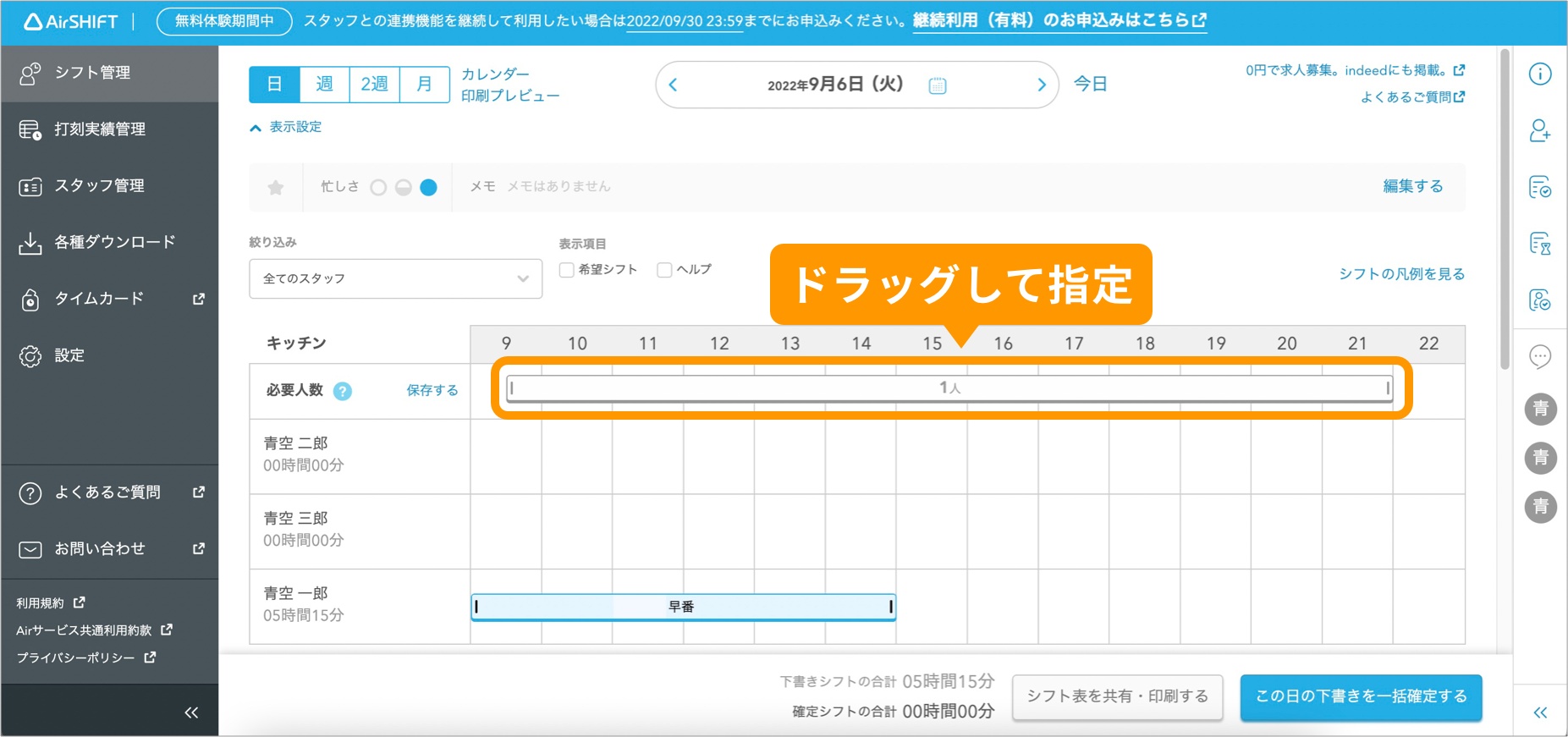Open タイムカード in the sidebar
This screenshot has width=1568, height=737.
tap(110, 300)
